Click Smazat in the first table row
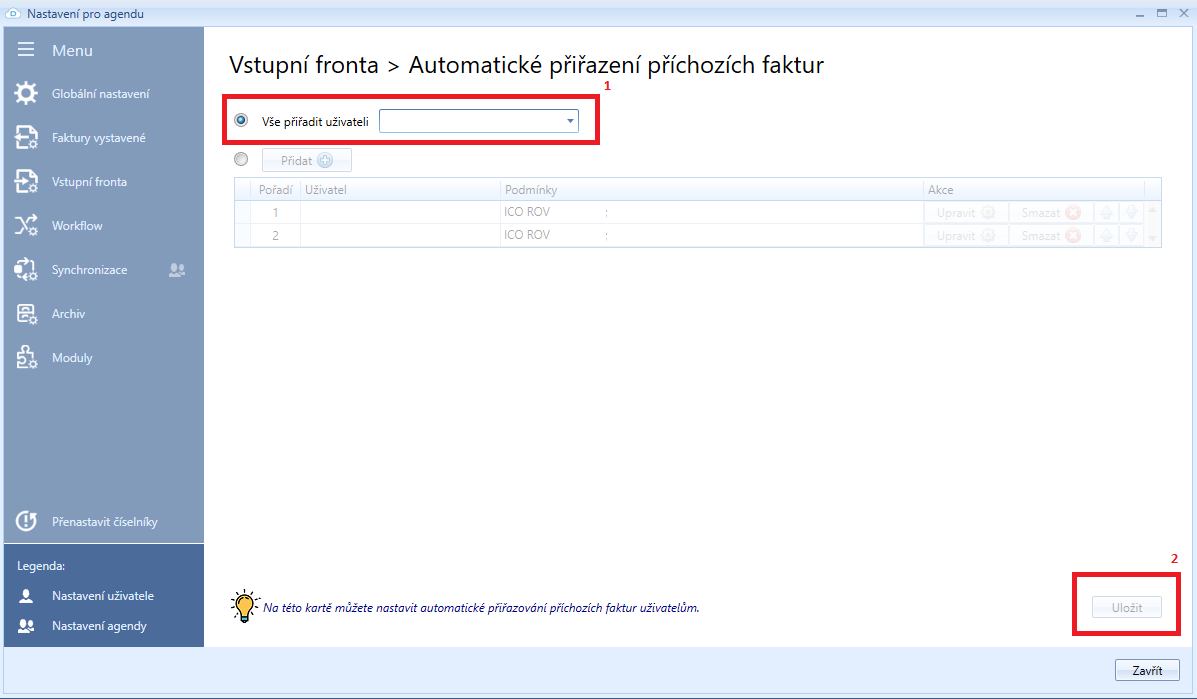Image resolution: width=1197 pixels, height=699 pixels. [1049, 212]
